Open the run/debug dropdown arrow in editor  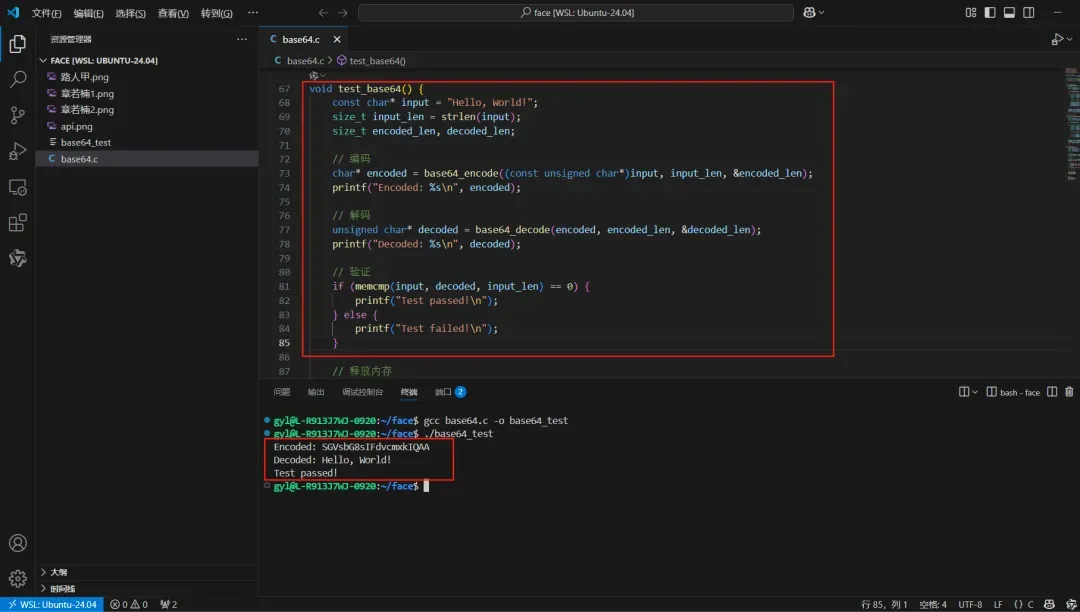(1068, 40)
